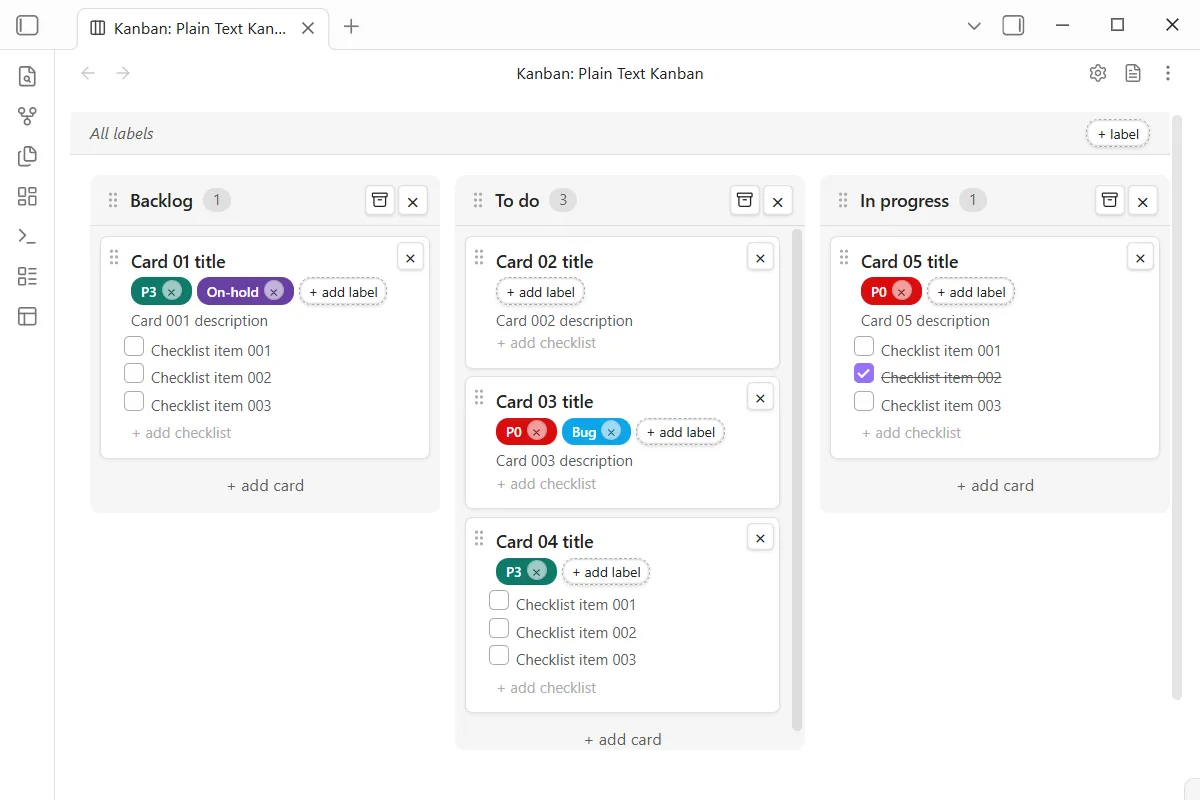1200x800 pixels.
Task: Check Card 04 Checklist item 003
Action: [499, 656]
